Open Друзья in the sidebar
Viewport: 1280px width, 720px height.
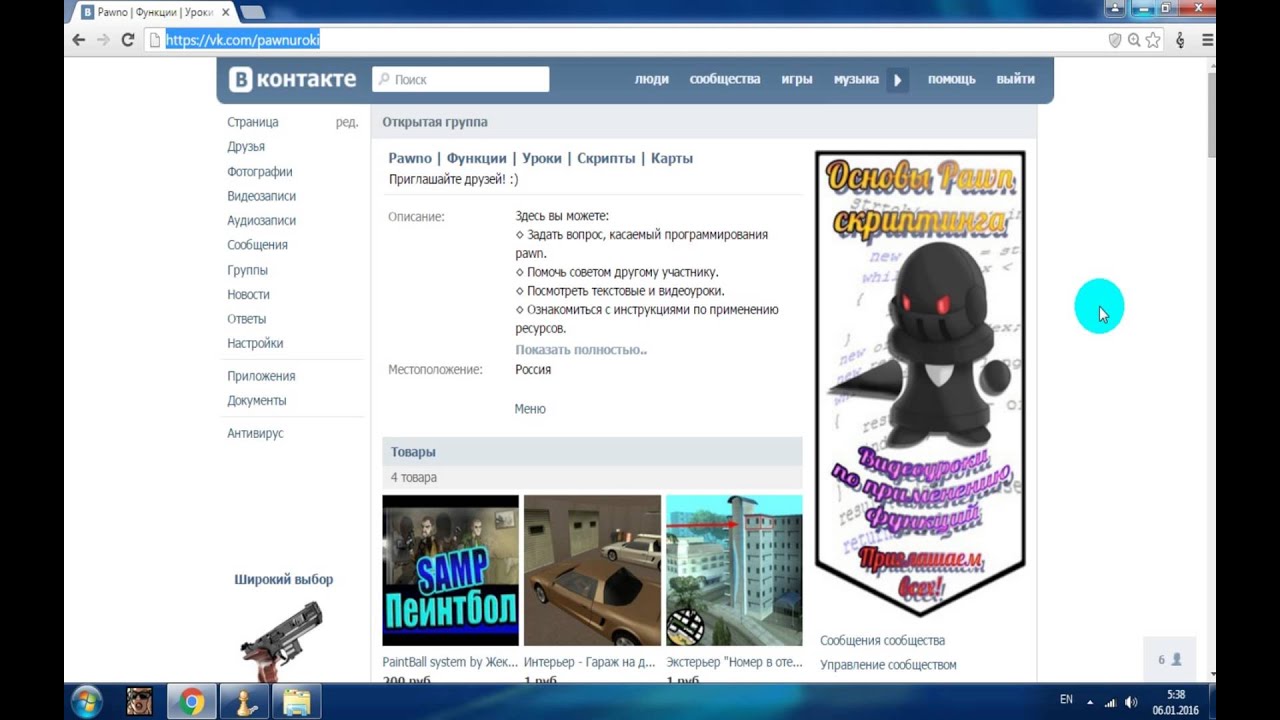click(x=246, y=147)
